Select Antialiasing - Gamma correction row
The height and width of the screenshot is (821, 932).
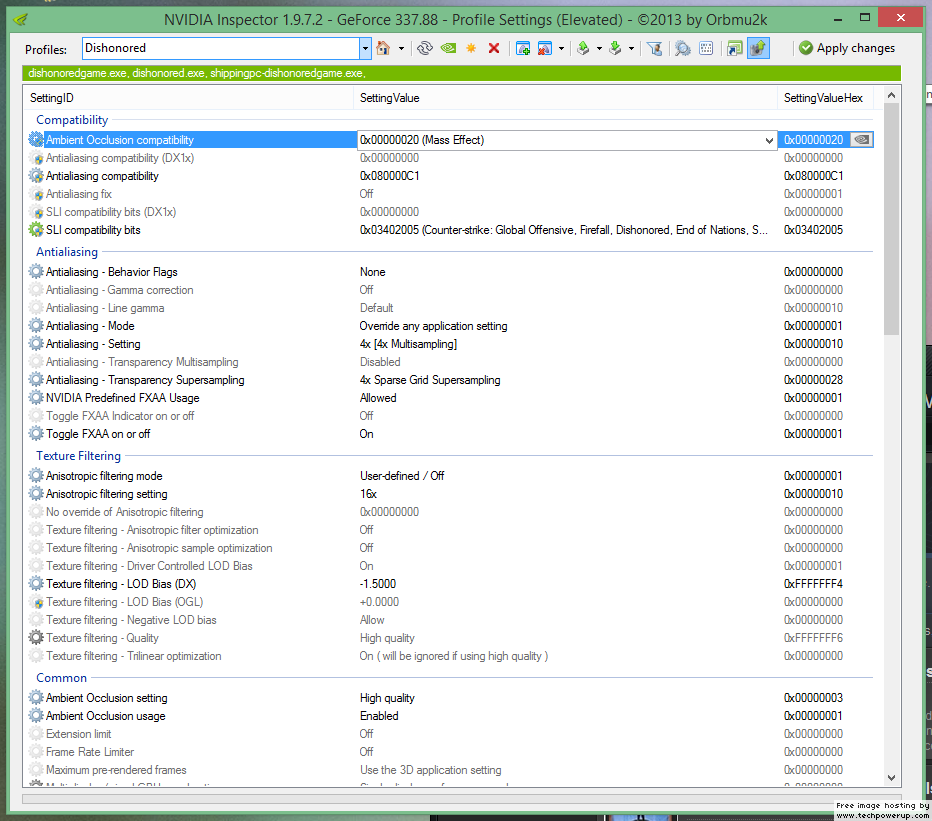(451, 290)
